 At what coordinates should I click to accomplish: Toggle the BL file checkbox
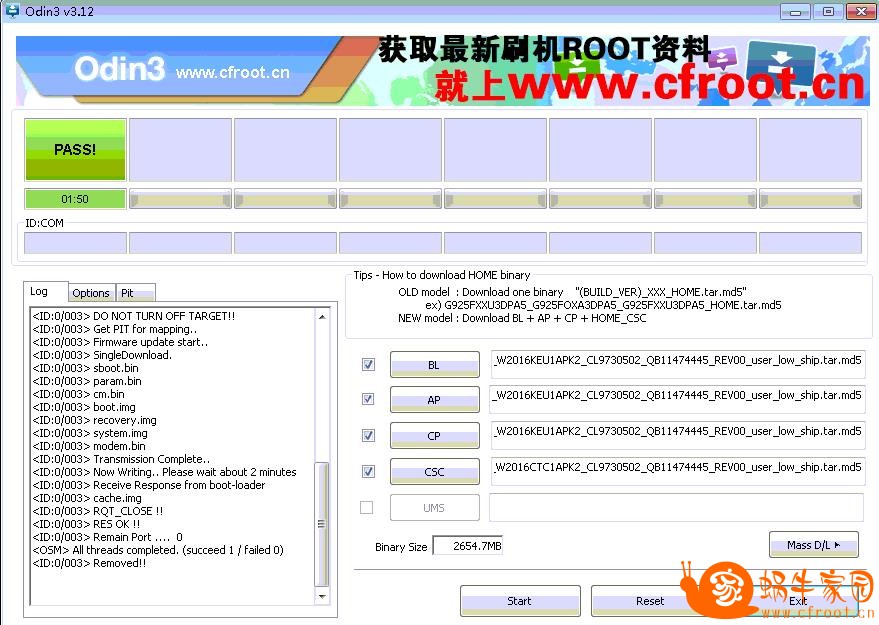[368, 364]
